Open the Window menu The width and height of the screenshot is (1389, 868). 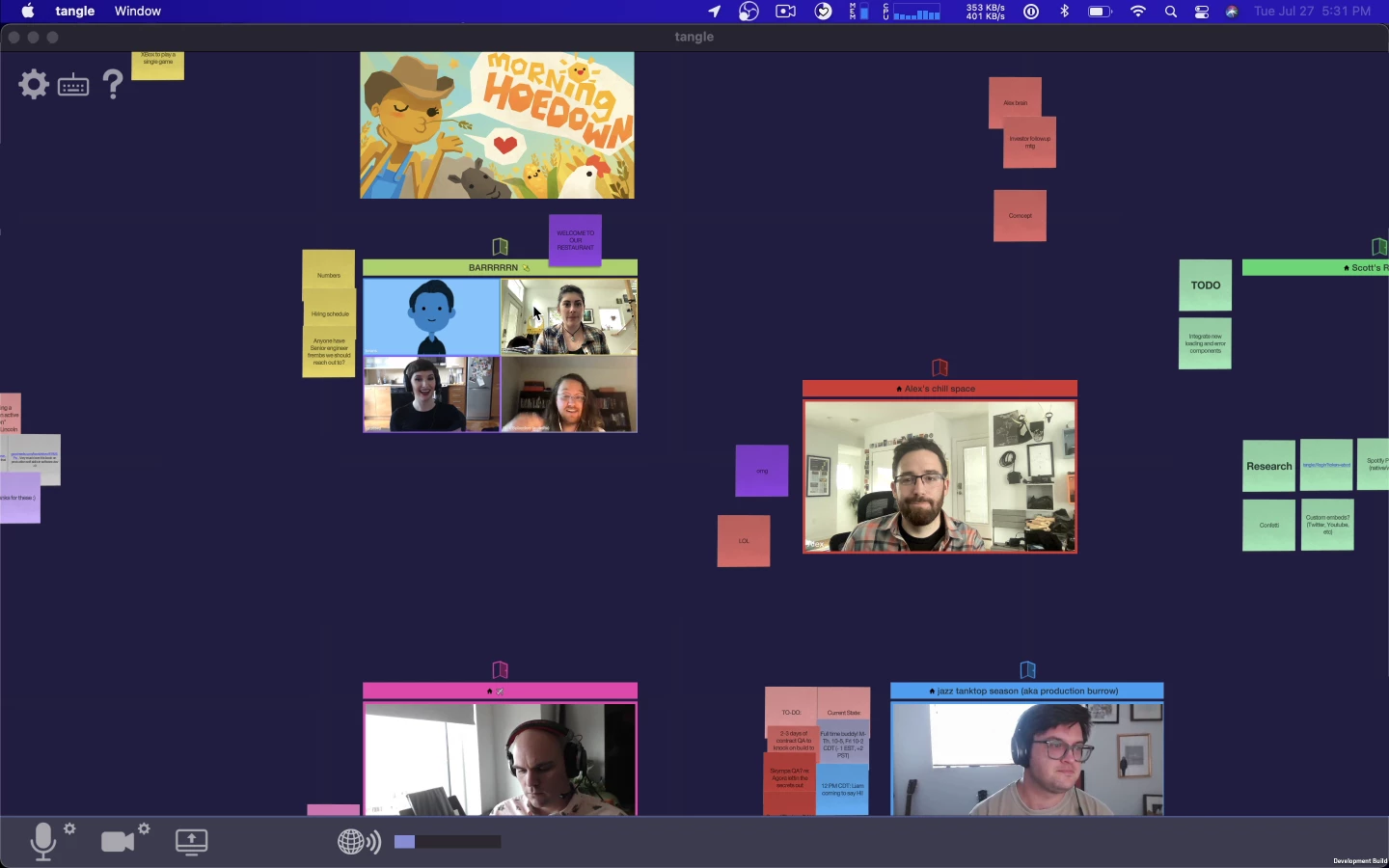tap(137, 12)
